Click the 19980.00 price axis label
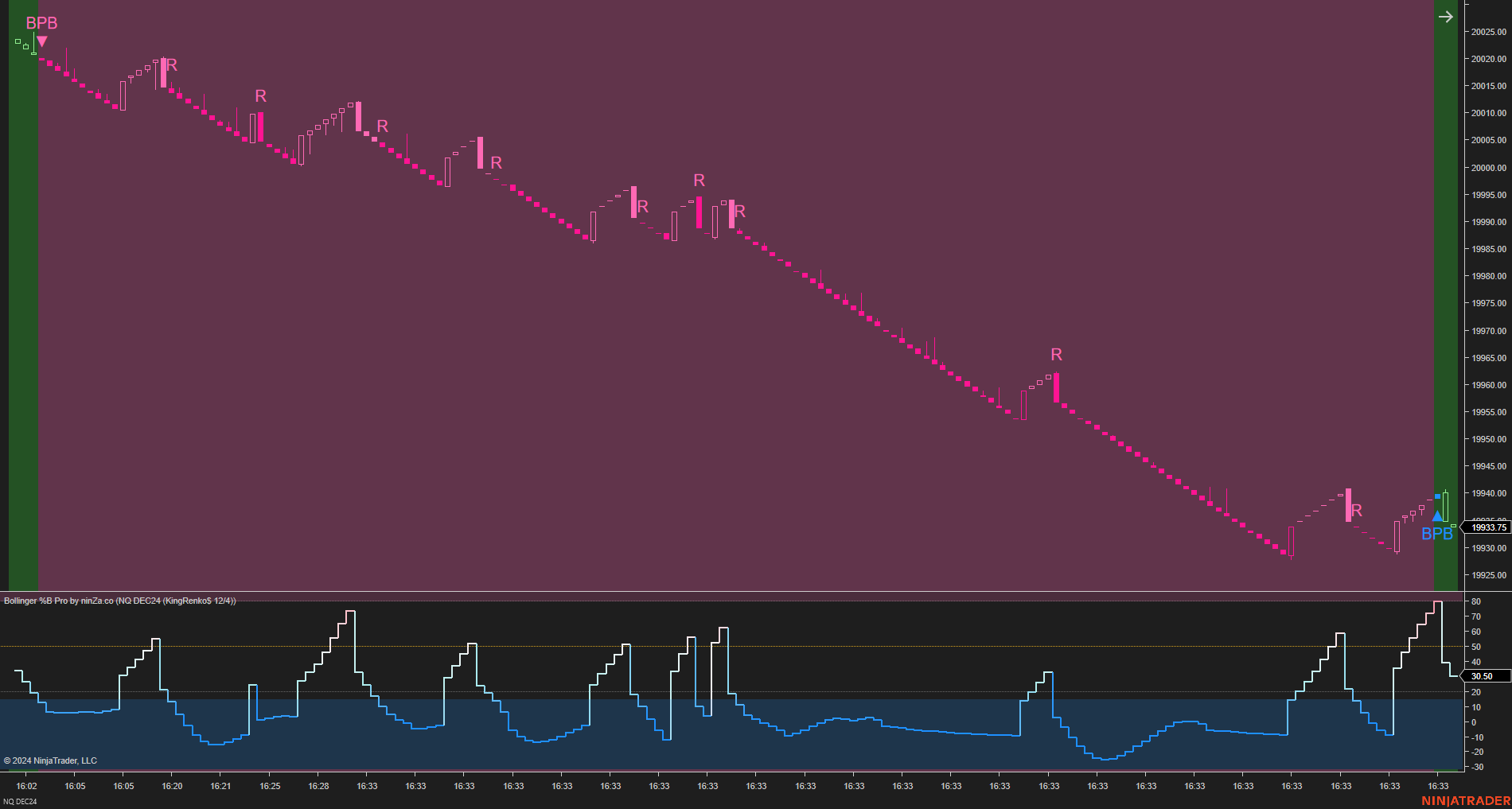Image resolution: width=1512 pixels, height=809 pixels. pos(1488,276)
